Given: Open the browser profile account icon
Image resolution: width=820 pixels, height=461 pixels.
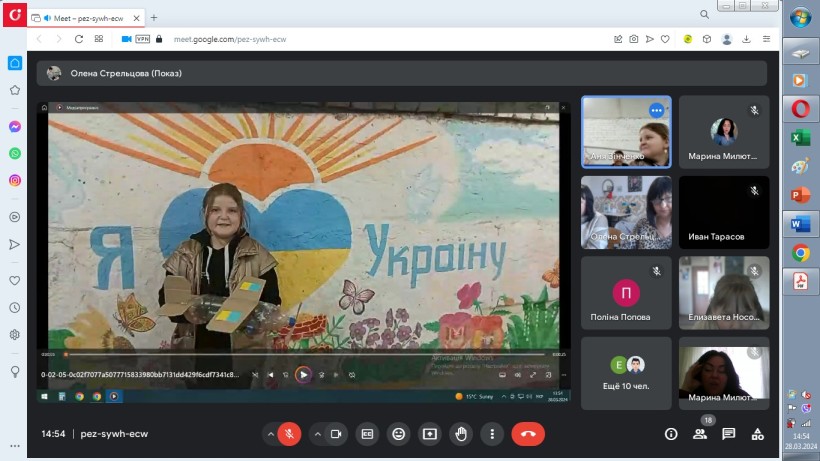Looking at the screenshot, I should pos(726,39).
